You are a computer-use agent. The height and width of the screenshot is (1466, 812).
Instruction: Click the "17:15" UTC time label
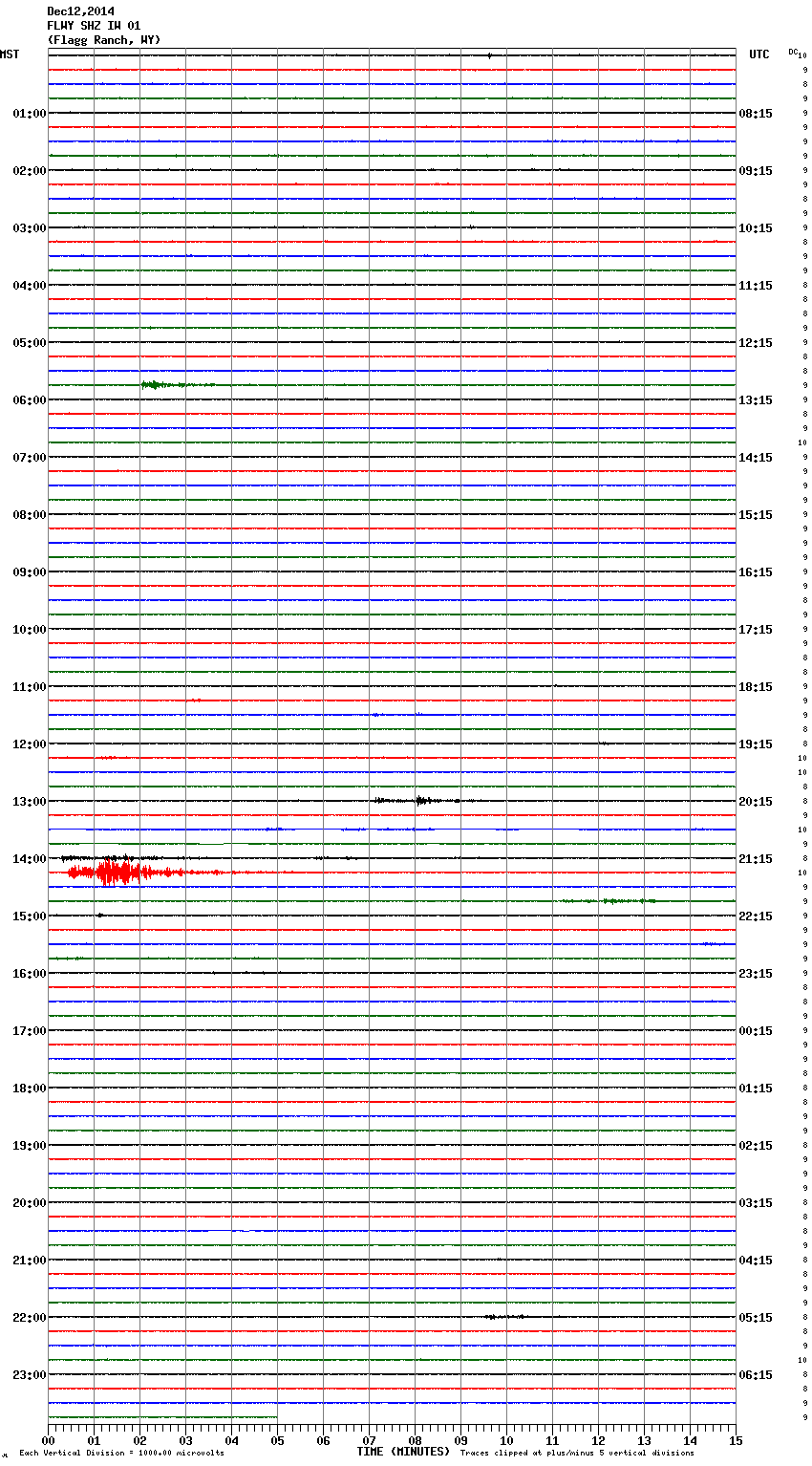tap(756, 630)
